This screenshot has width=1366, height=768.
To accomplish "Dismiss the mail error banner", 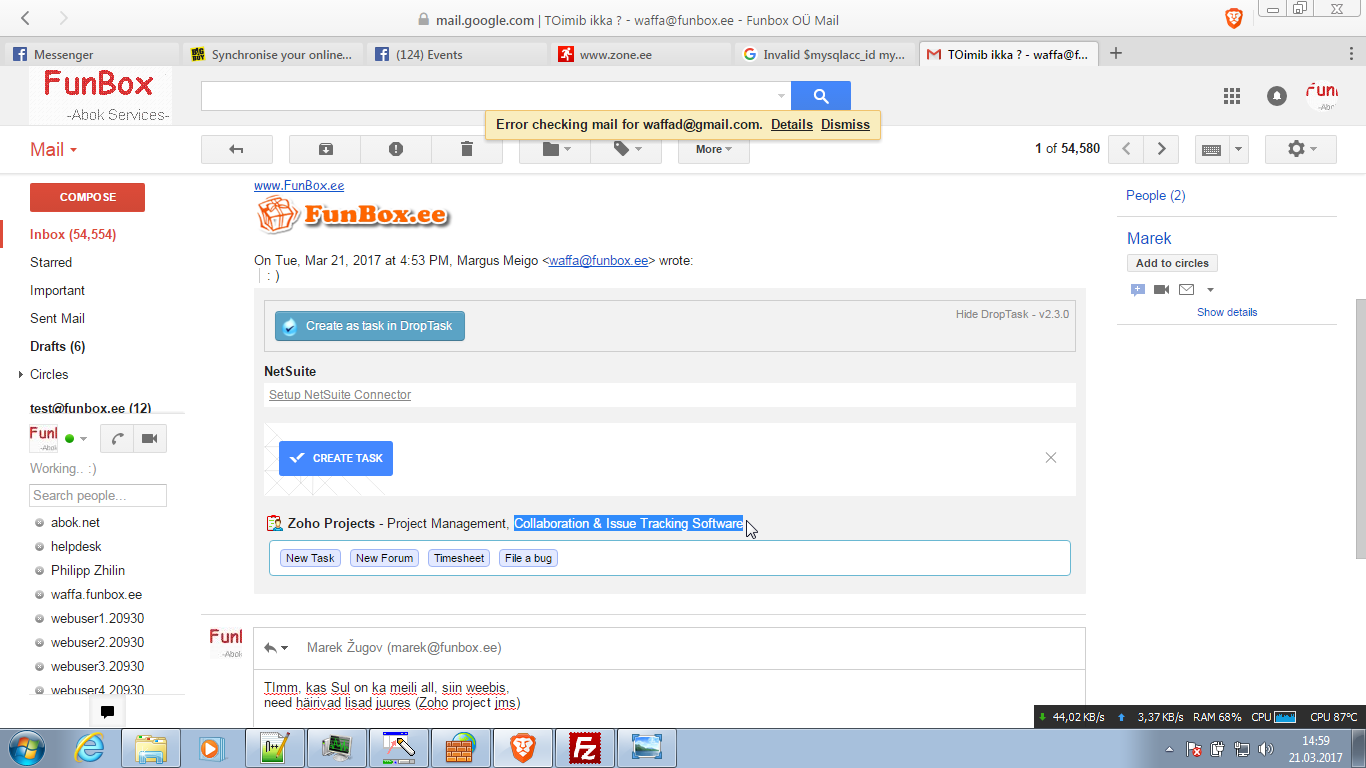I will pyautogui.click(x=846, y=125).
